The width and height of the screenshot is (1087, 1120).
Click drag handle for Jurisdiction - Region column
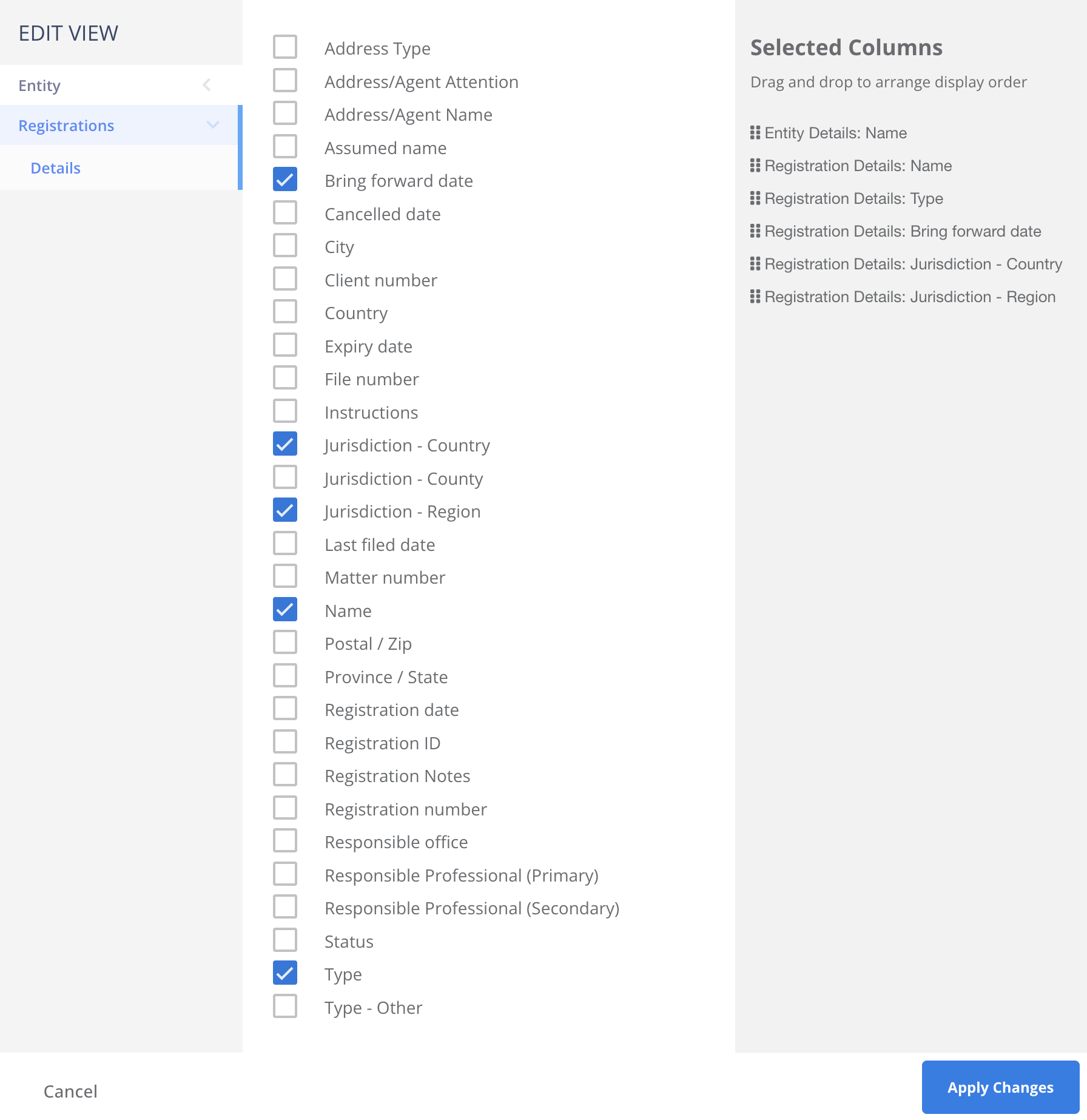coord(755,297)
